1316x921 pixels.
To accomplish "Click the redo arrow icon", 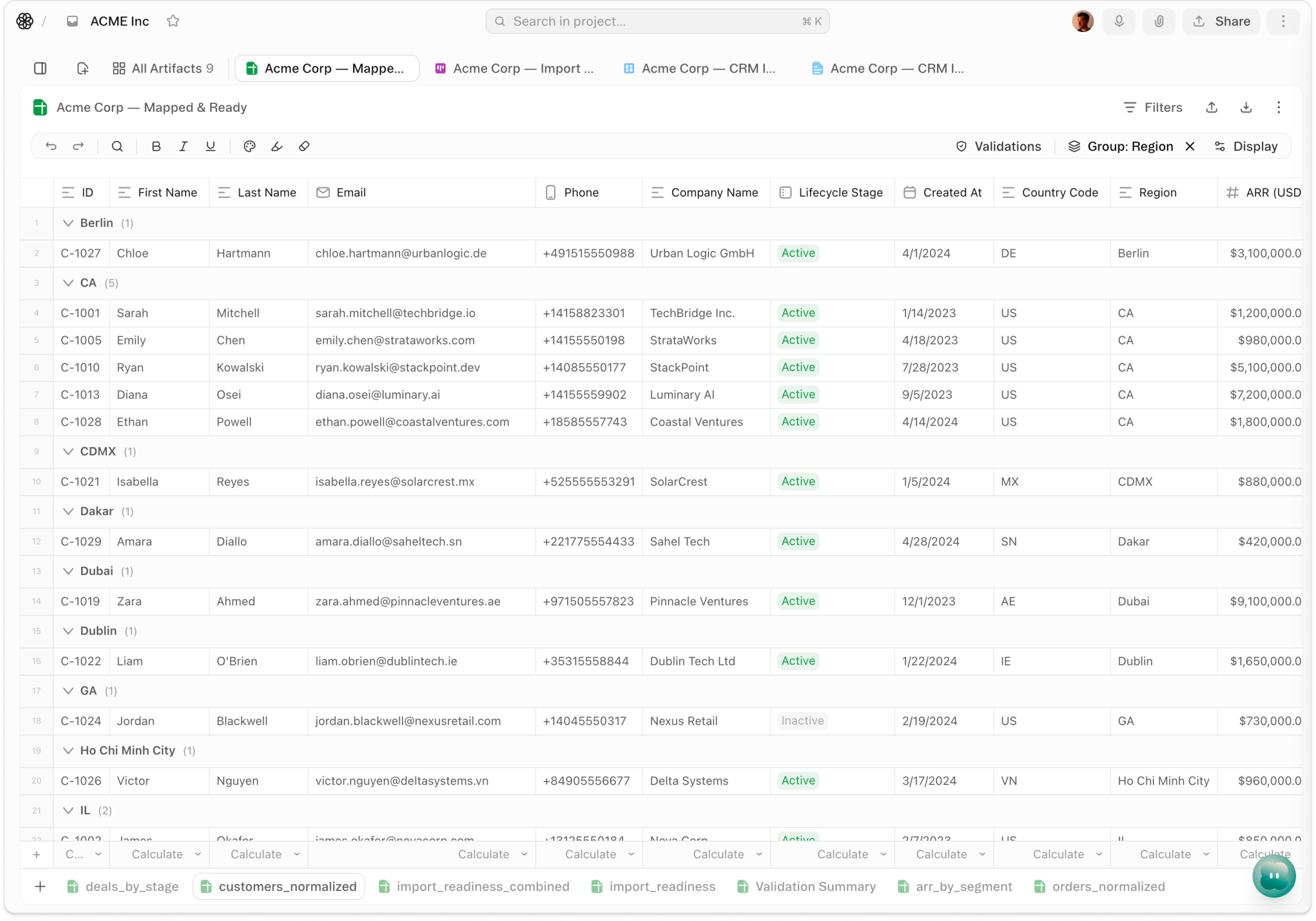I will click(78, 146).
